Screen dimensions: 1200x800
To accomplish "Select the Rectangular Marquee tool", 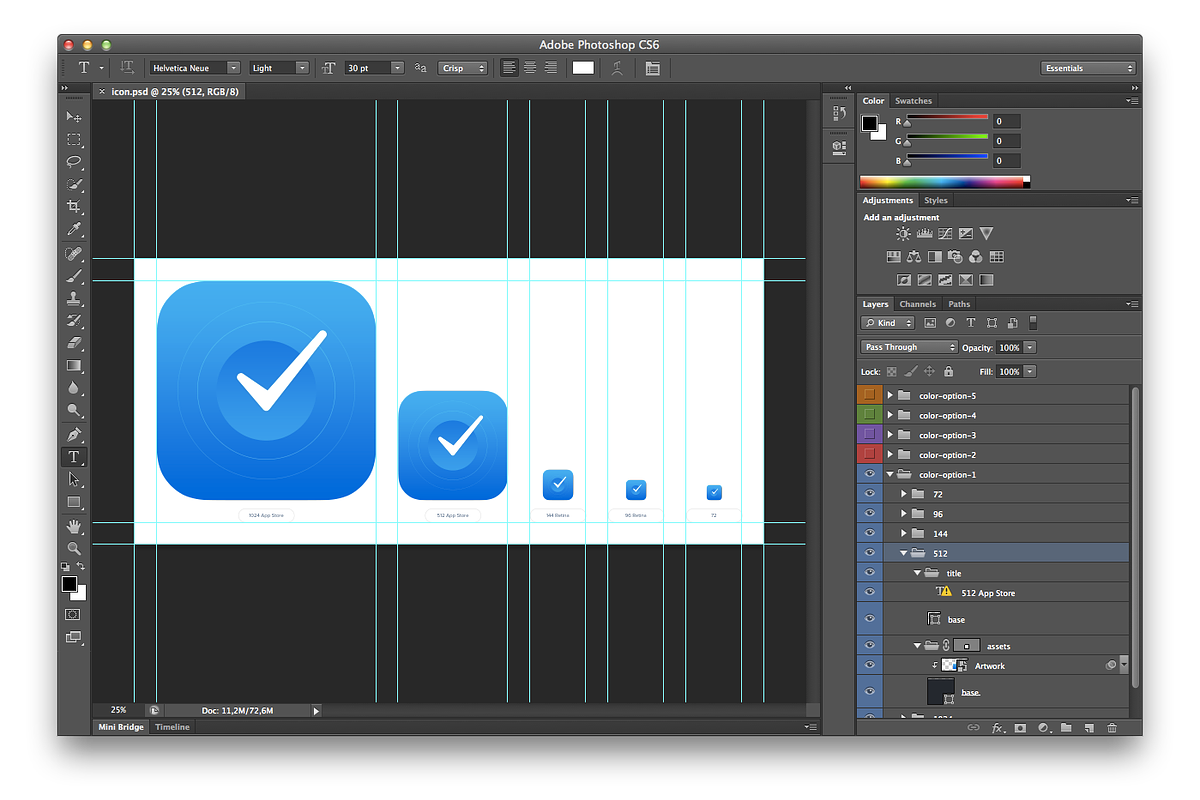I will pyautogui.click(x=74, y=140).
